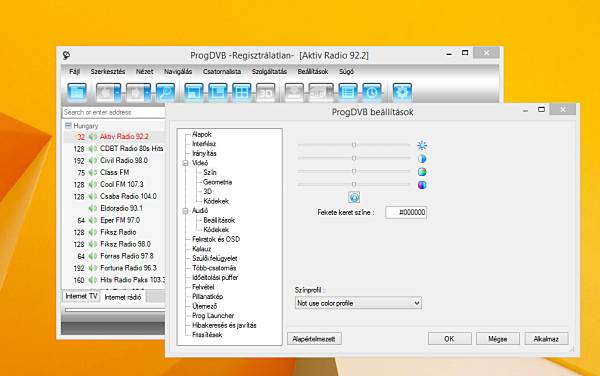Select CDBT Radio 80s Hits channel
Image resolution: width=600 pixels, height=376 pixels.
pos(131,148)
